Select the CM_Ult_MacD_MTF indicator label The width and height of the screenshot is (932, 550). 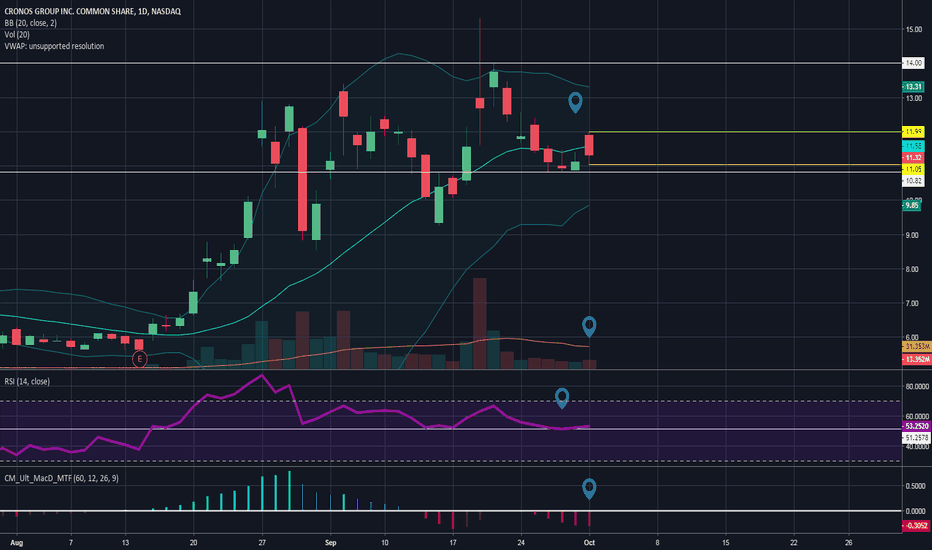click(x=61, y=478)
